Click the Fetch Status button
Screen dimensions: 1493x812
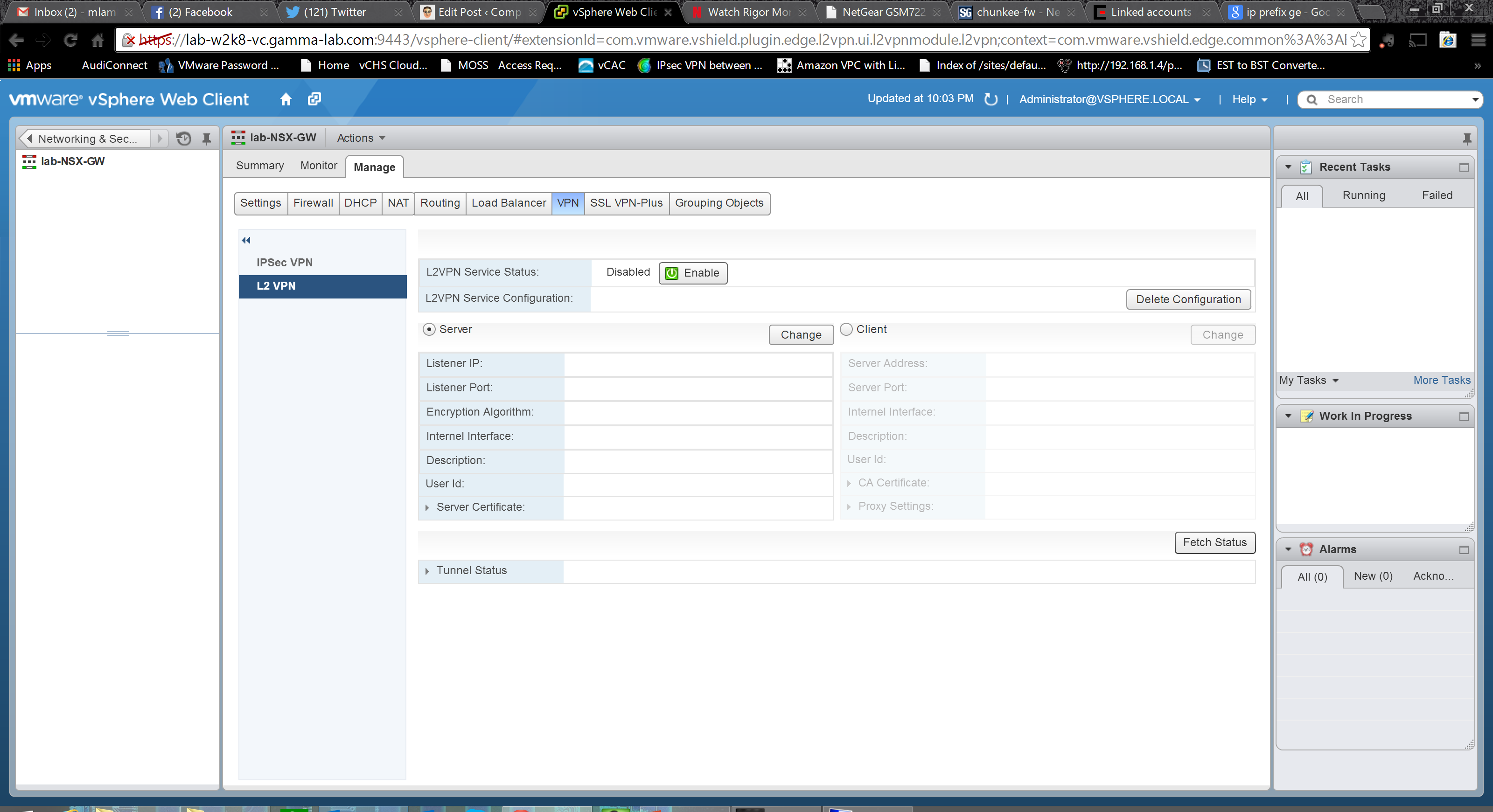tap(1214, 543)
